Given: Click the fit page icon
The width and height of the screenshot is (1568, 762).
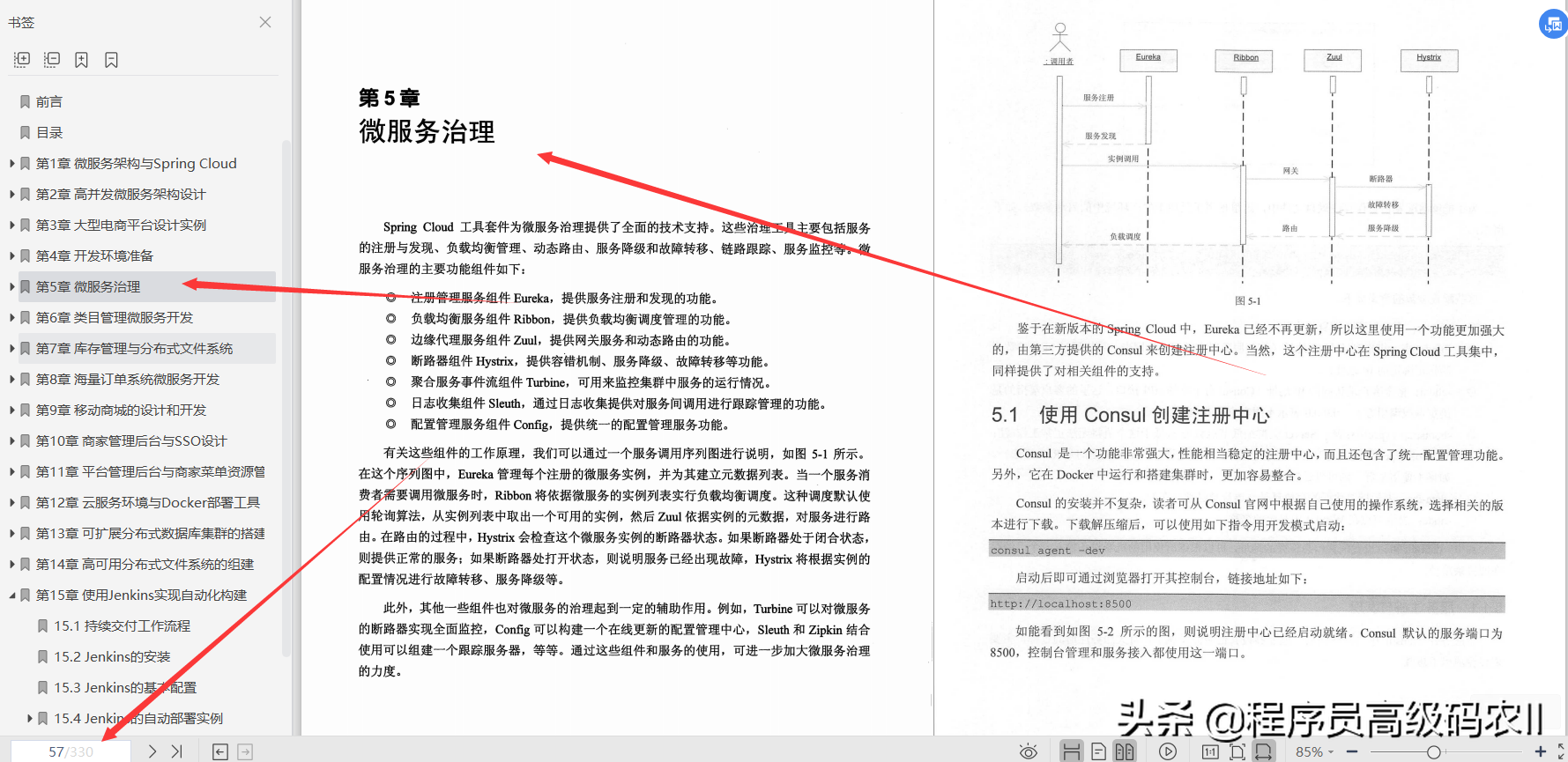Looking at the screenshot, I should coord(1237,751).
